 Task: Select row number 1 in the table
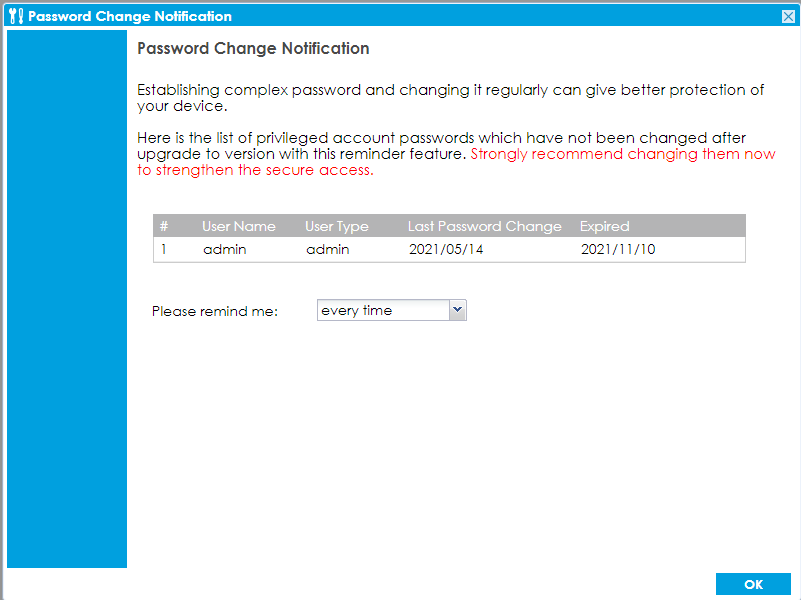pos(164,249)
